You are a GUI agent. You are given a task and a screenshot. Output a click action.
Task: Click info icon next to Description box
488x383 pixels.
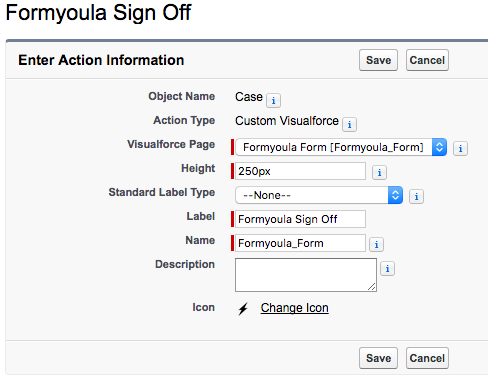[387, 268]
